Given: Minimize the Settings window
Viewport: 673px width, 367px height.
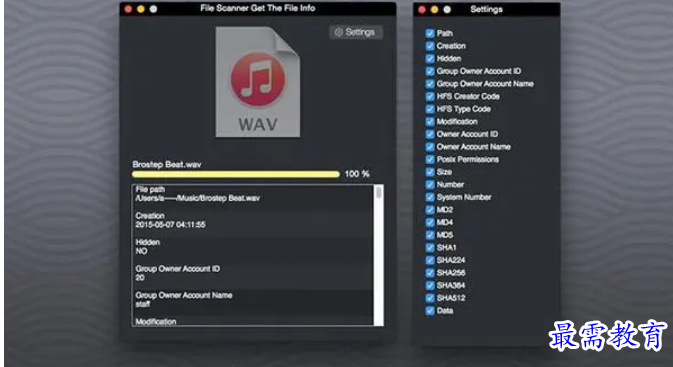Looking at the screenshot, I should [x=434, y=9].
